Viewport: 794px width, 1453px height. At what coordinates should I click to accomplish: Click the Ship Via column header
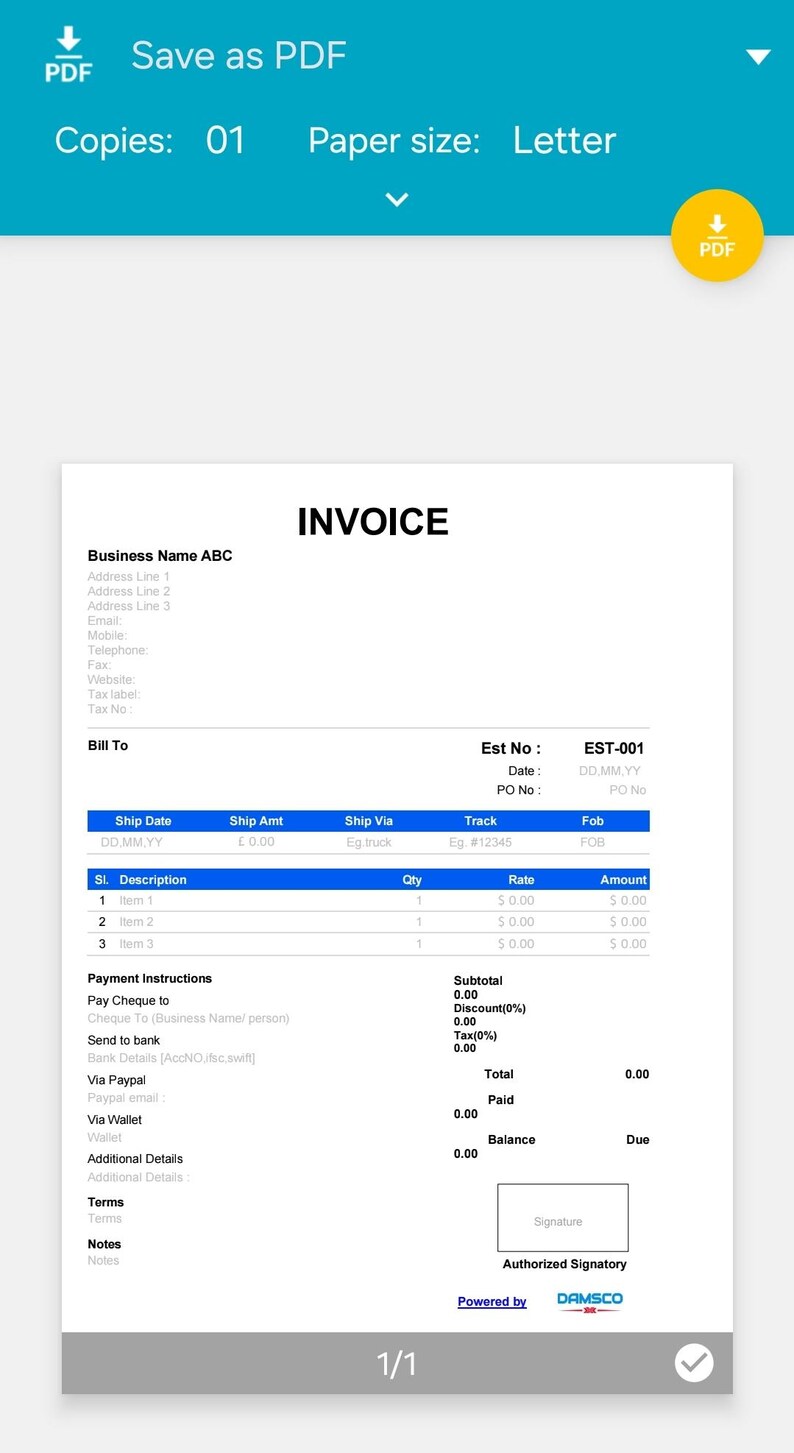pyautogui.click(x=369, y=821)
